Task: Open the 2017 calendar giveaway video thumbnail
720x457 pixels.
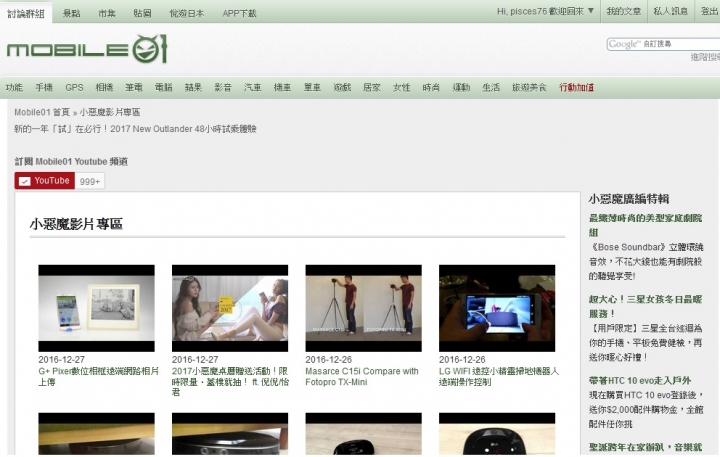Action: pyautogui.click(x=230, y=308)
